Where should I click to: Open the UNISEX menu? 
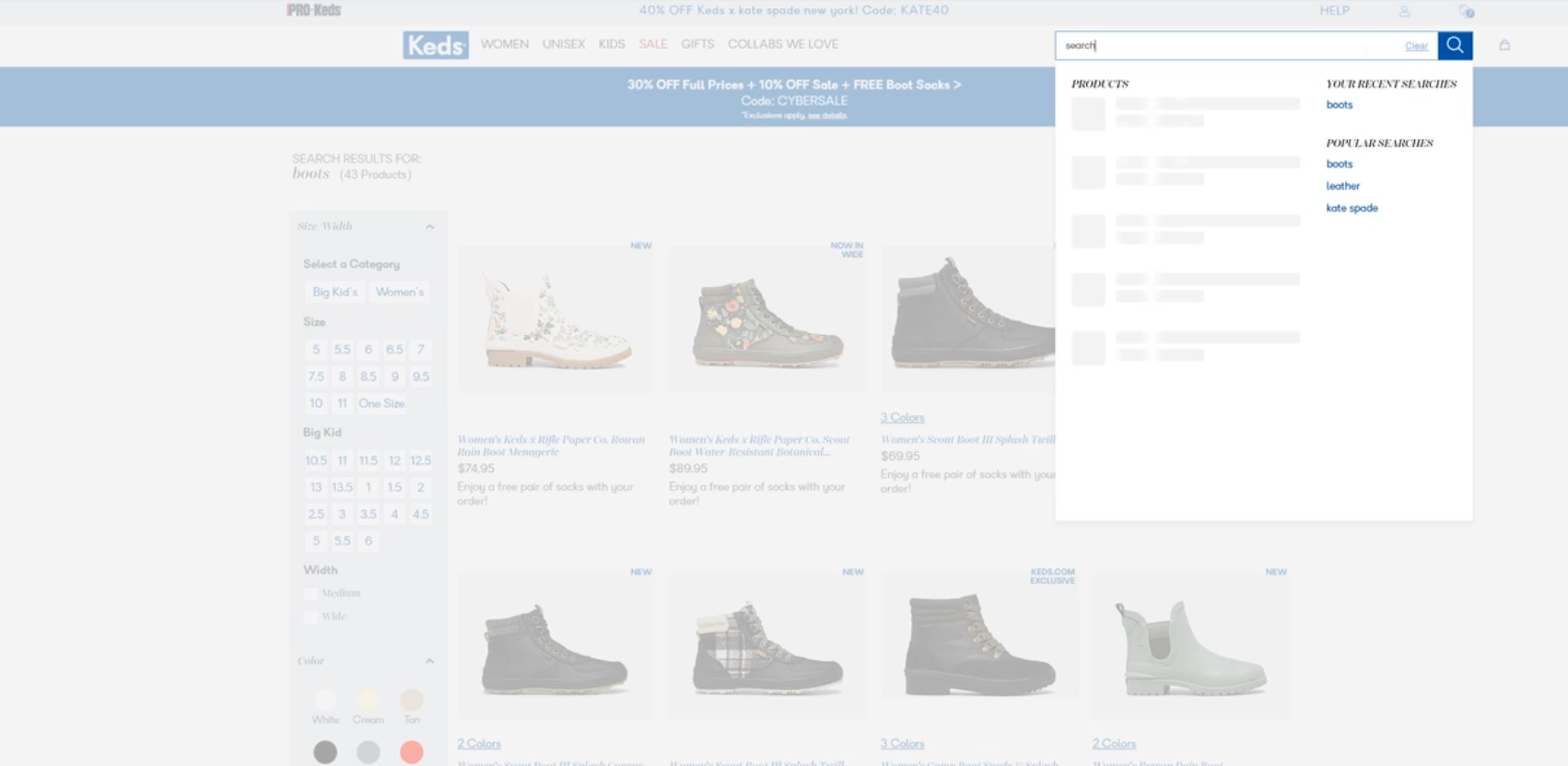[x=564, y=44]
